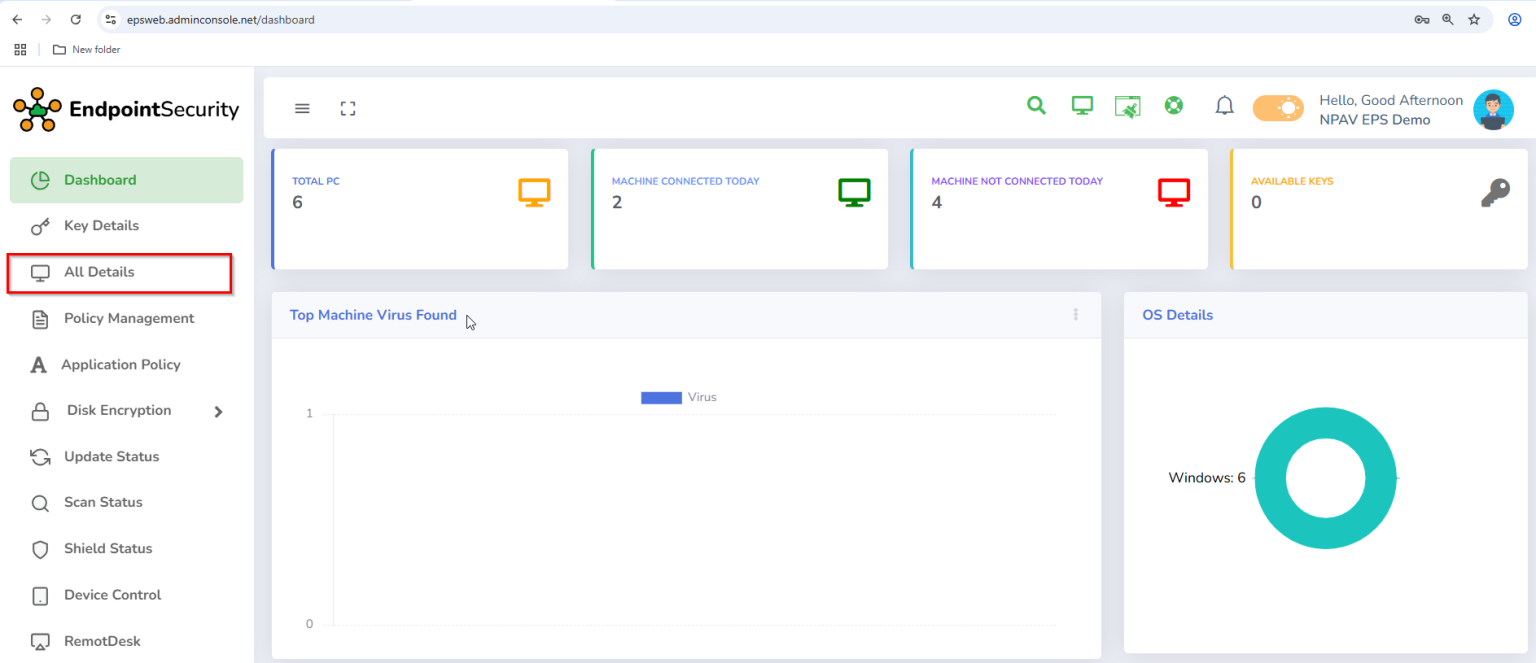The height and width of the screenshot is (663, 1536).
Task: Collapse the sidebar using the hamburger toggle
Action: (x=302, y=108)
